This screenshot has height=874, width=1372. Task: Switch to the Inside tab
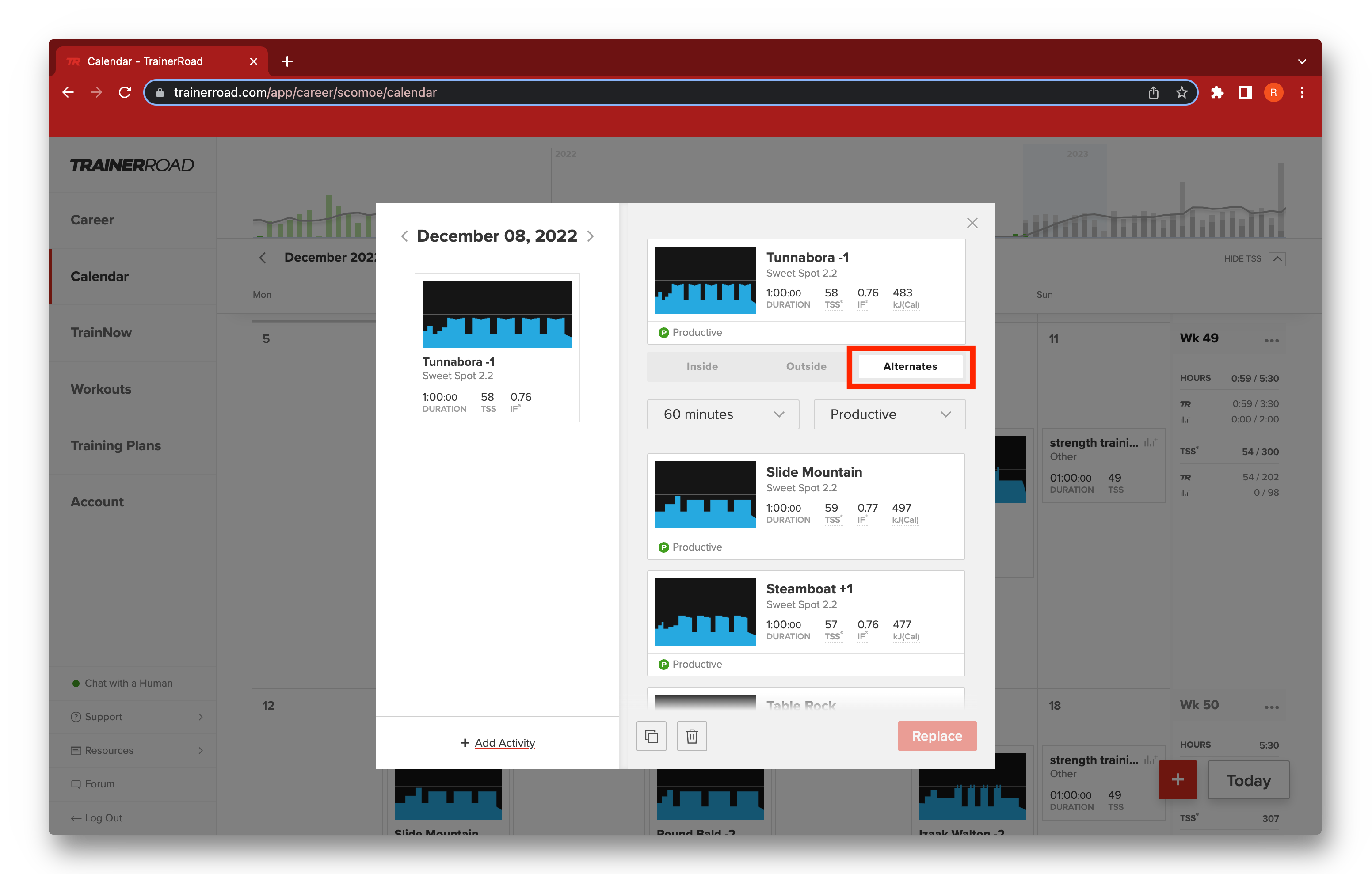(x=701, y=366)
